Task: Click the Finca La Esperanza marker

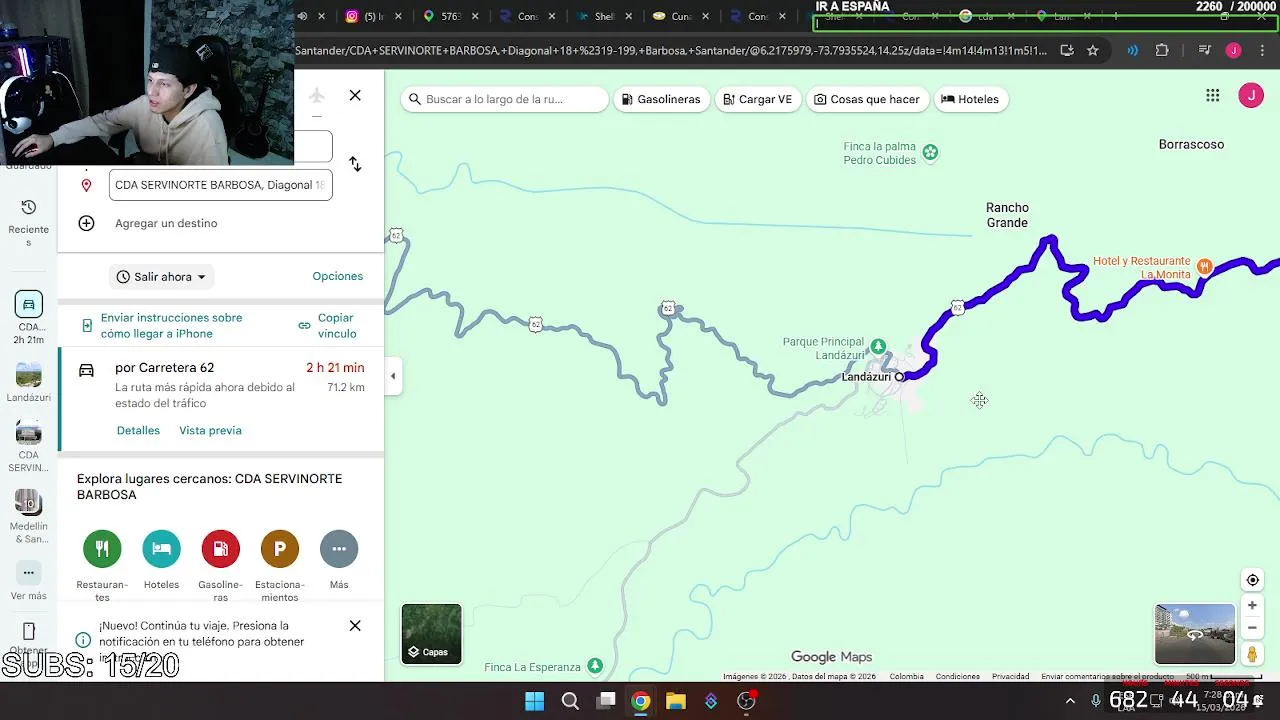Action: [x=595, y=666]
